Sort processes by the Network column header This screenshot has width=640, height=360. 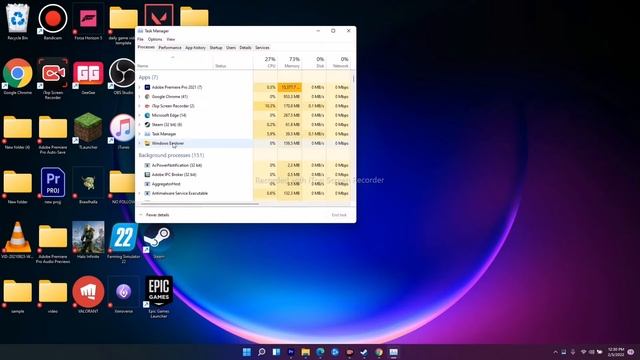[338, 62]
